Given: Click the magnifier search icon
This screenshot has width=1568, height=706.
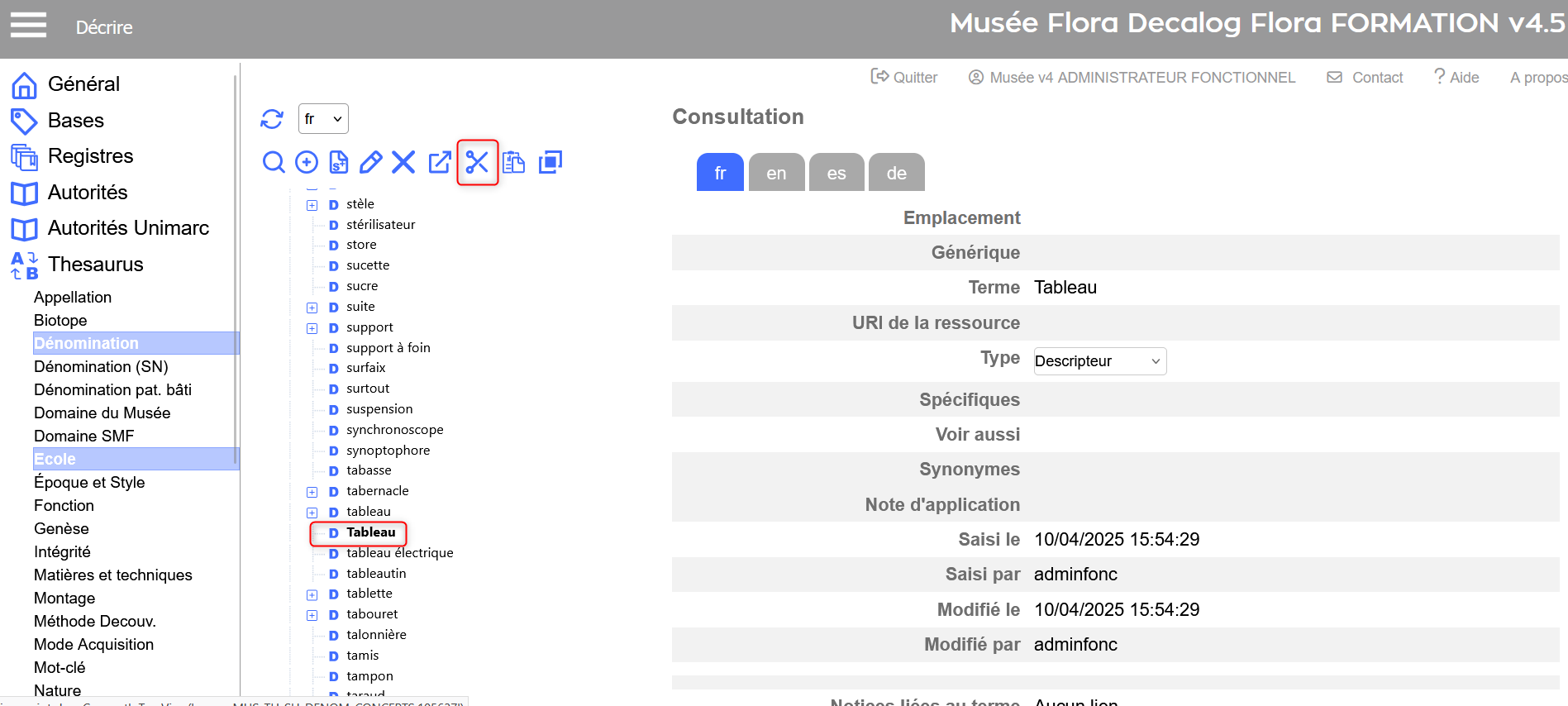Looking at the screenshot, I should pos(274,162).
